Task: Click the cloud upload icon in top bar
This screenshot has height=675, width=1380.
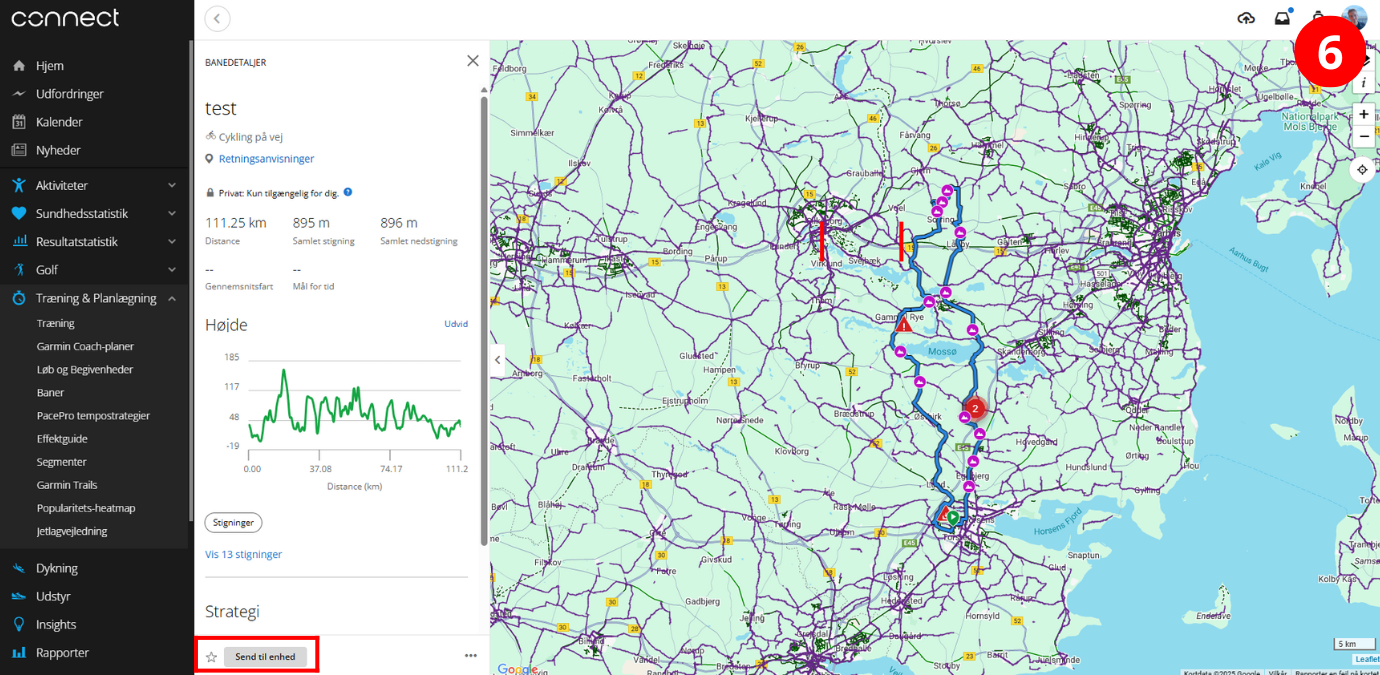Action: pos(1246,17)
